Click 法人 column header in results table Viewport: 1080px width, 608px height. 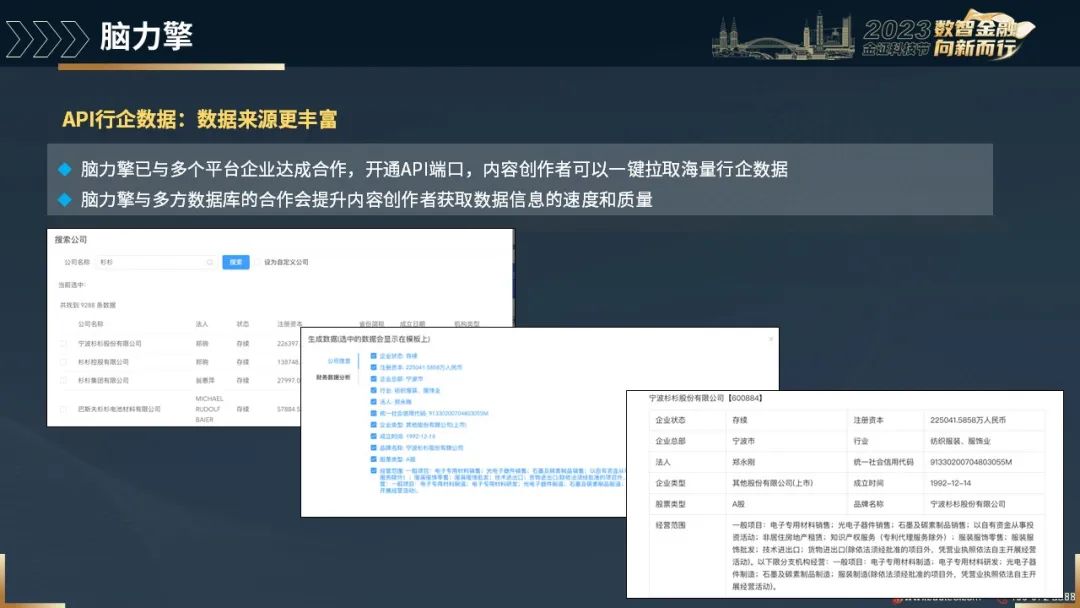click(202, 324)
